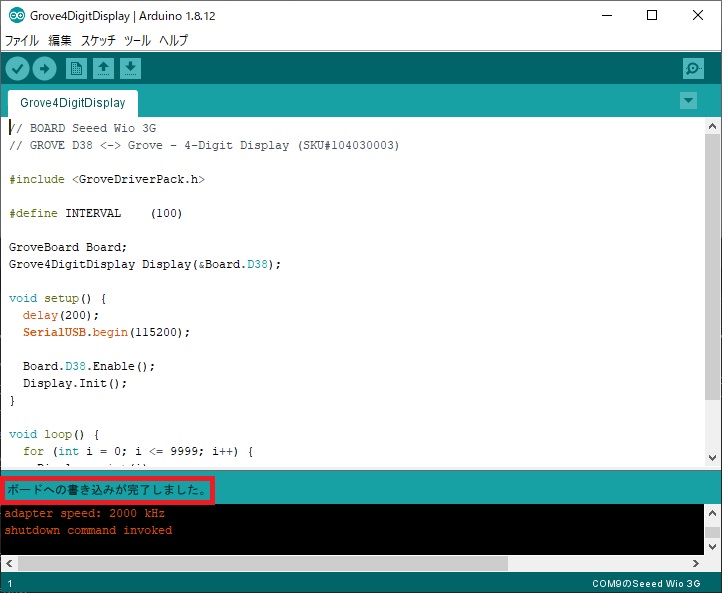Click the '// BOARD Seeed Wio 3G' comment
Image resolution: width=722 pixels, height=593 pixels.
82,128
